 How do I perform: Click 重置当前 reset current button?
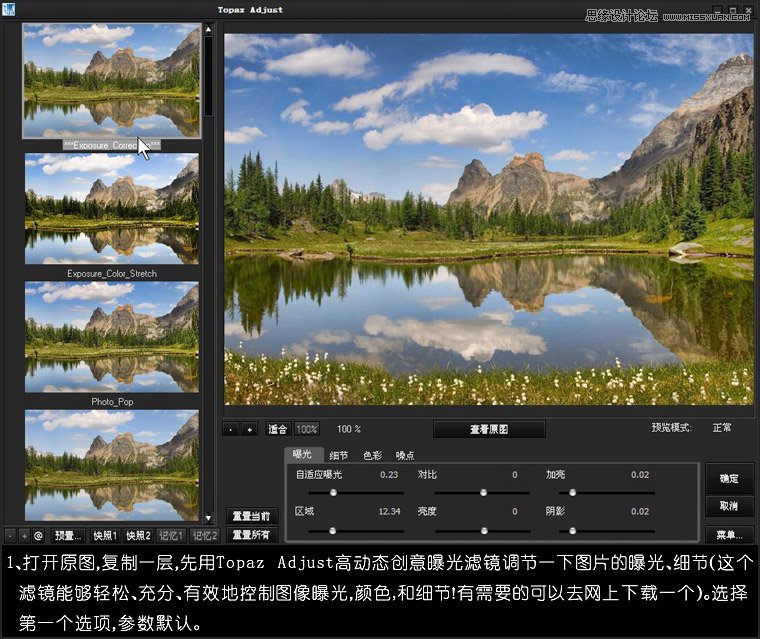tap(251, 516)
